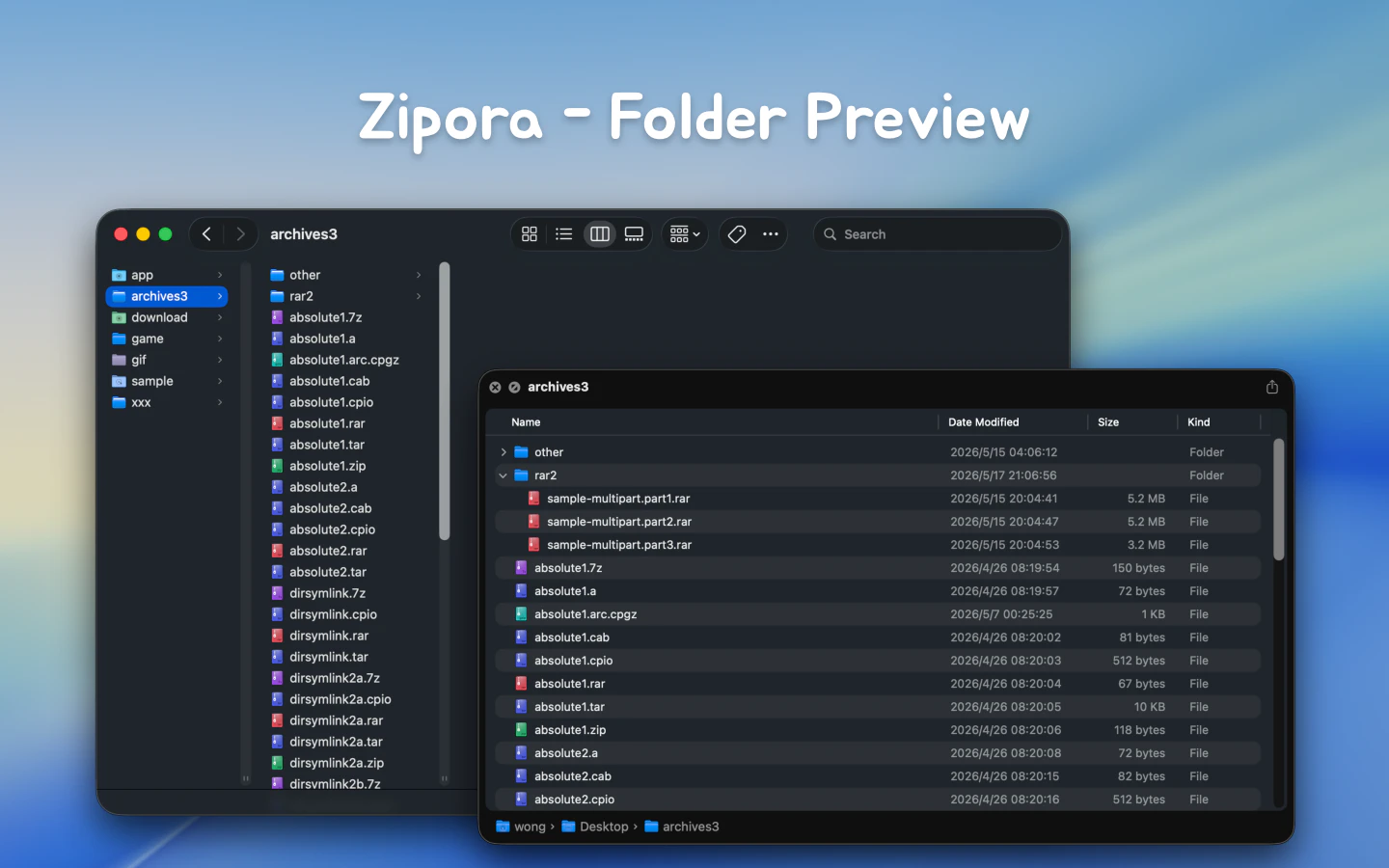1389x868 pixels.
Task: Expand the 'other' folder in preview list
Action: pyautogui.click(x=504, y=452)
